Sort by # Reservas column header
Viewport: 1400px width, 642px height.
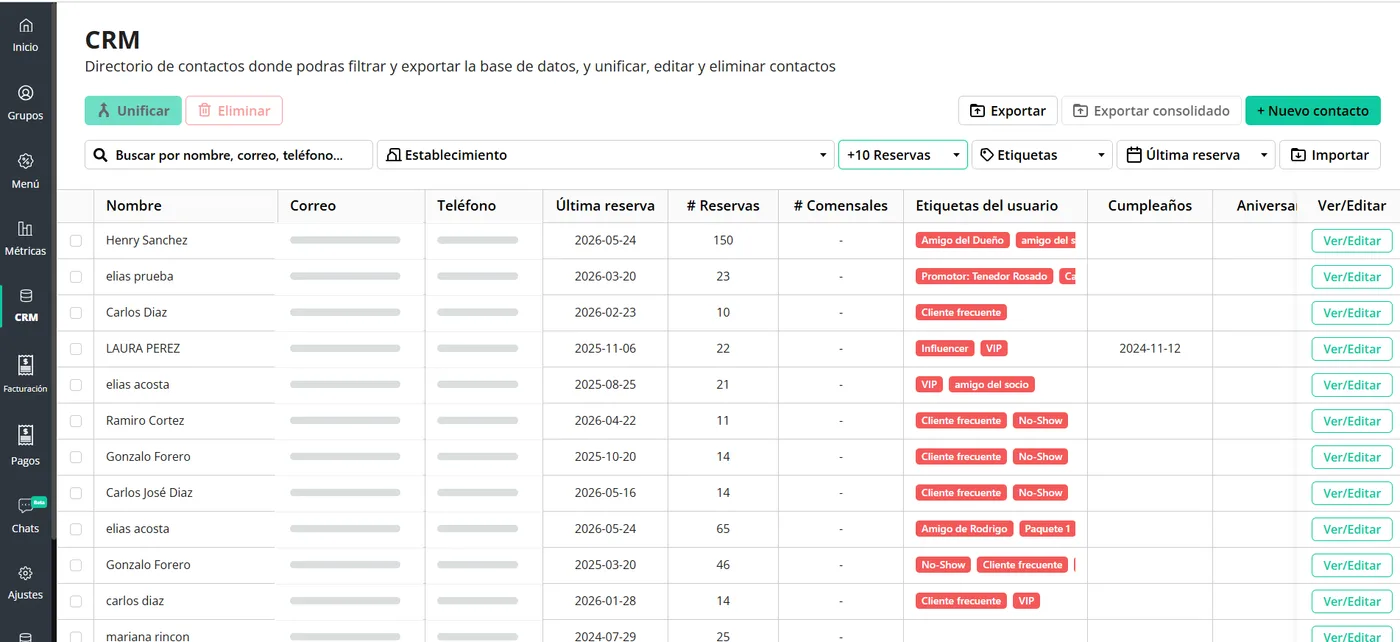723,206
